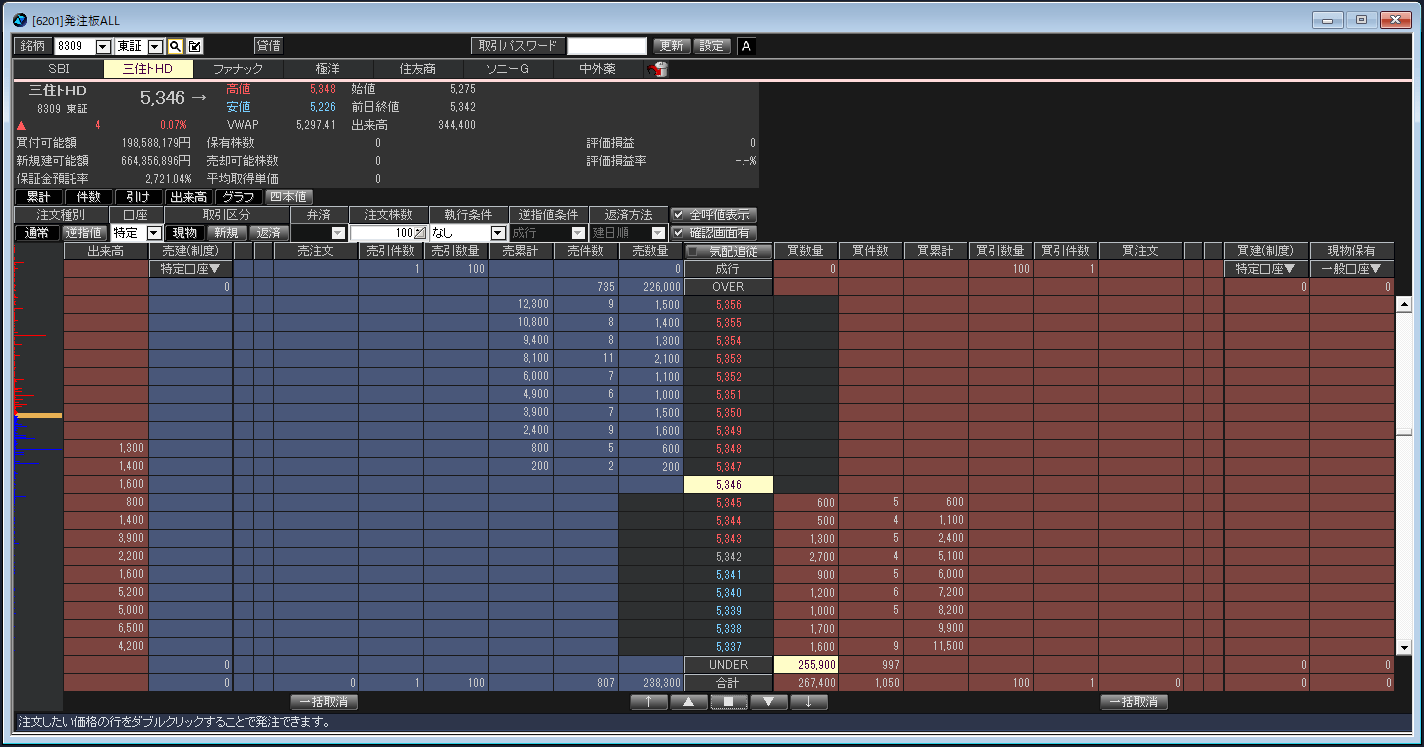Screen dimensions: 1424x747
Task: Click the 255,900 UNDER buy quantity cell
Action: pyautogui.click(x=806, y=665)
